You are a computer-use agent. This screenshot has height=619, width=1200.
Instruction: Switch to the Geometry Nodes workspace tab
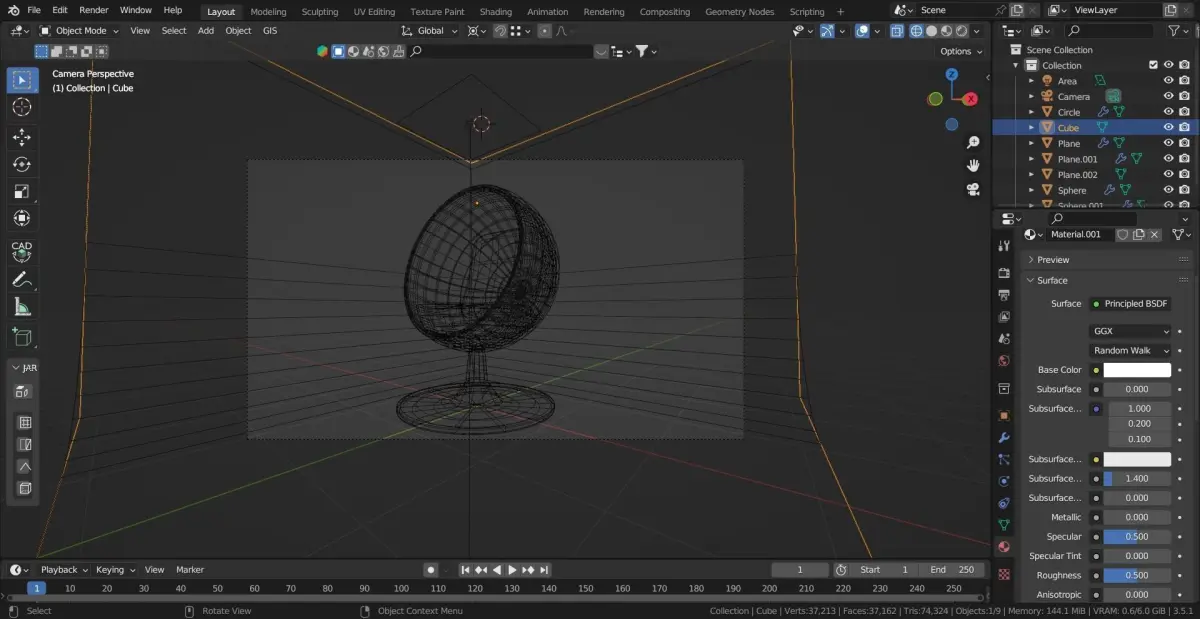click(739, 12)
